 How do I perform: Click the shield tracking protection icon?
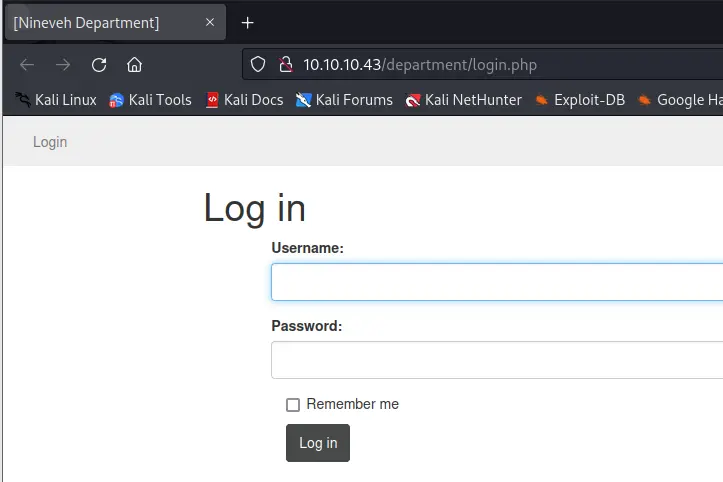pos(258,65)
